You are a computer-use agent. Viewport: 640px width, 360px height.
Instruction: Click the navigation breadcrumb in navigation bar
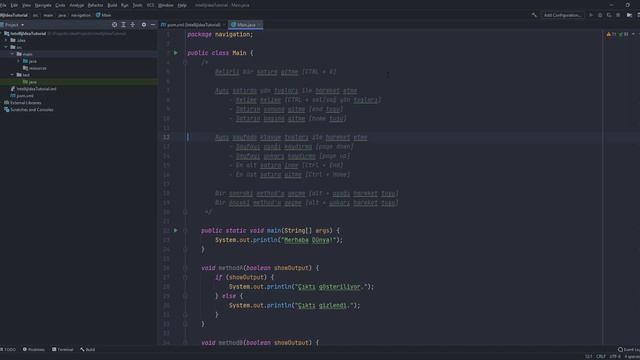coord(80,15)
